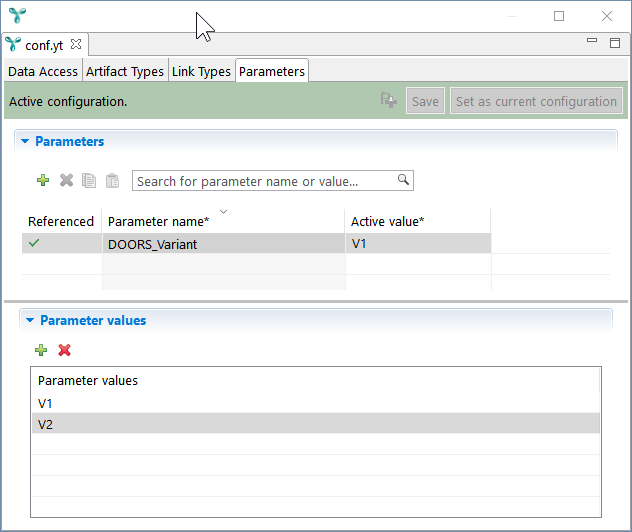
Task: Maximize the editor view panel
Action: tap(615, 42)
